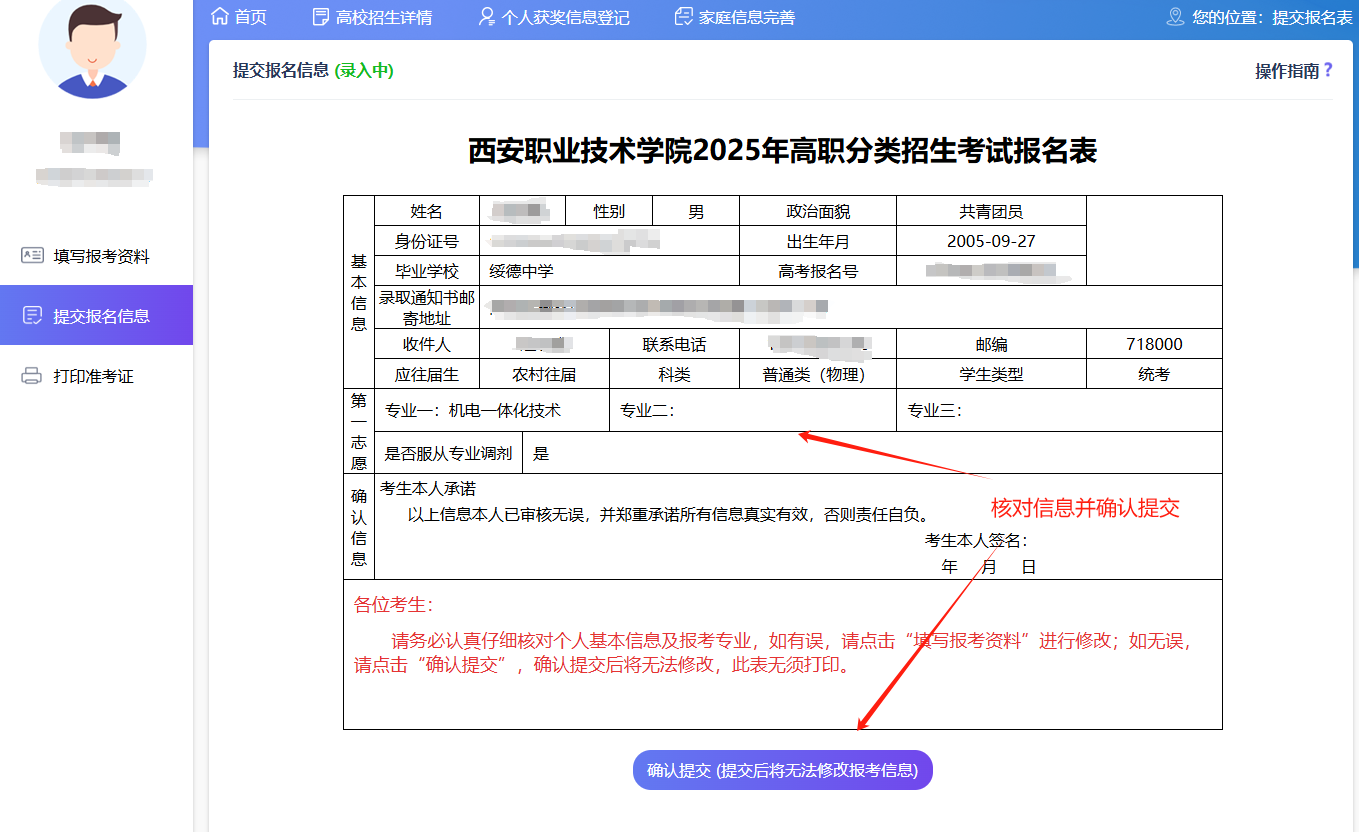Click the 填写报考资料 card icon in sidebar

[x=32, y=256]
